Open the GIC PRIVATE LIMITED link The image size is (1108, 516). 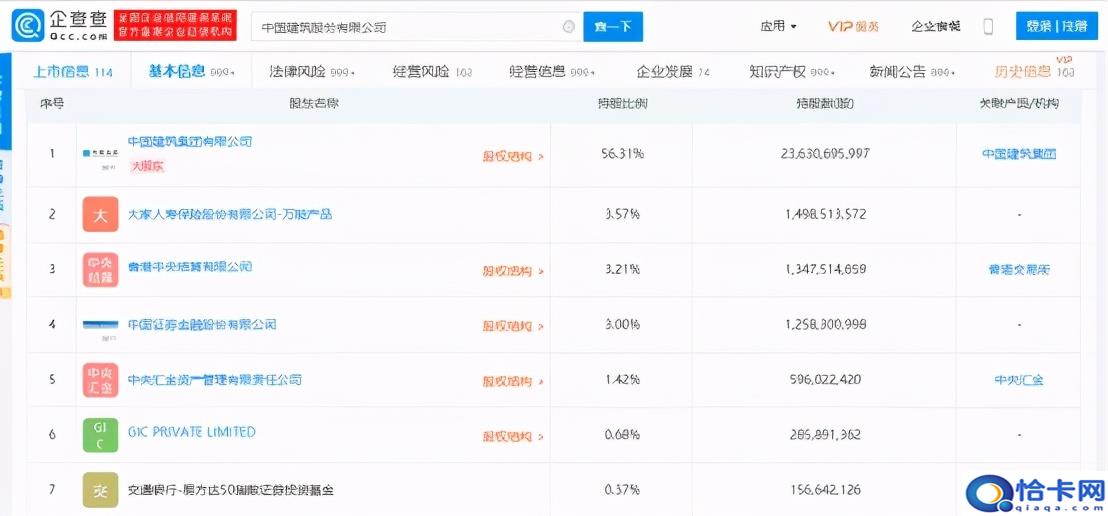coord(192,432)
